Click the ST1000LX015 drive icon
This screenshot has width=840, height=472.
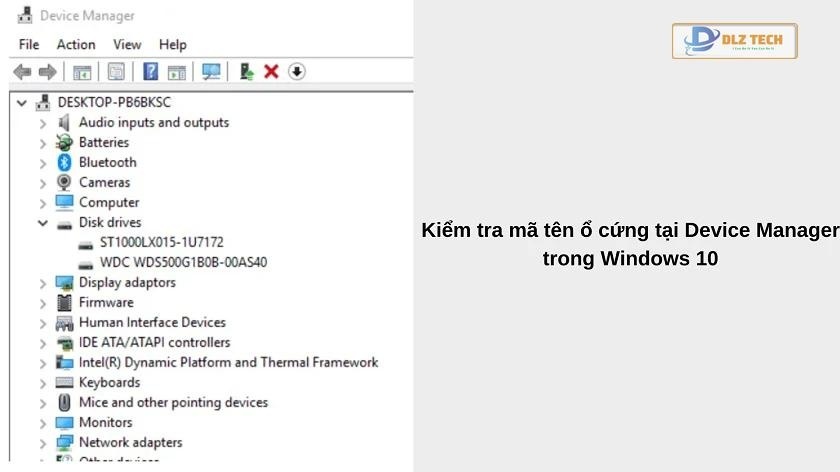(86, 245)
